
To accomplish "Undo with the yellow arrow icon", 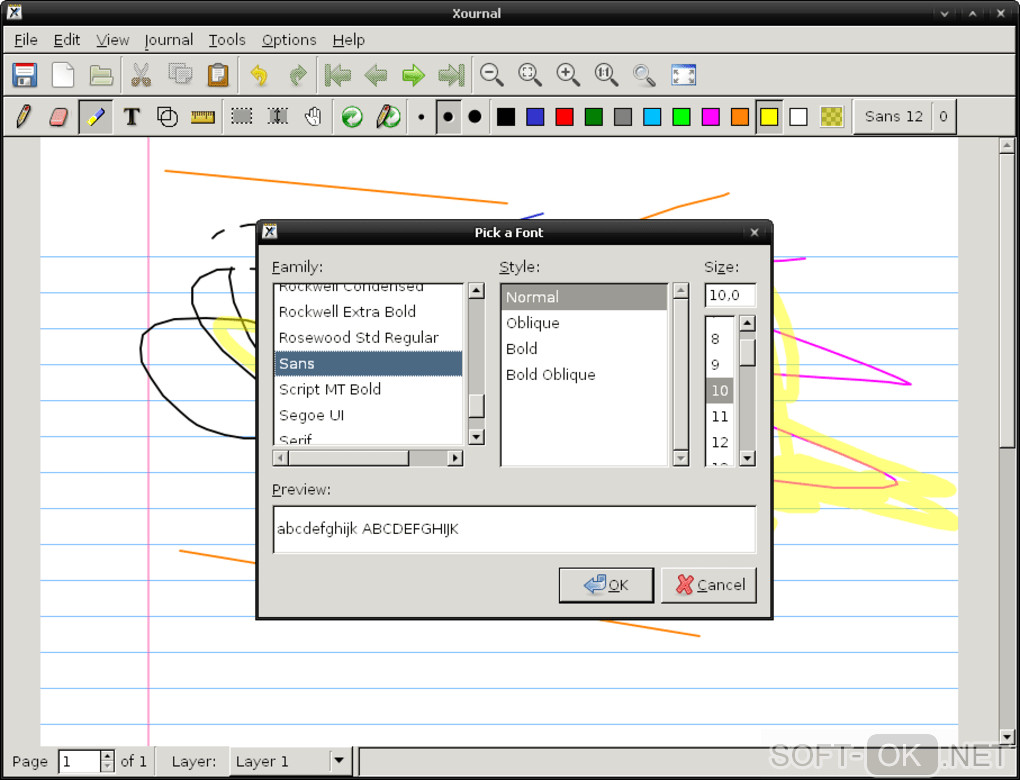I will point(259,75).
